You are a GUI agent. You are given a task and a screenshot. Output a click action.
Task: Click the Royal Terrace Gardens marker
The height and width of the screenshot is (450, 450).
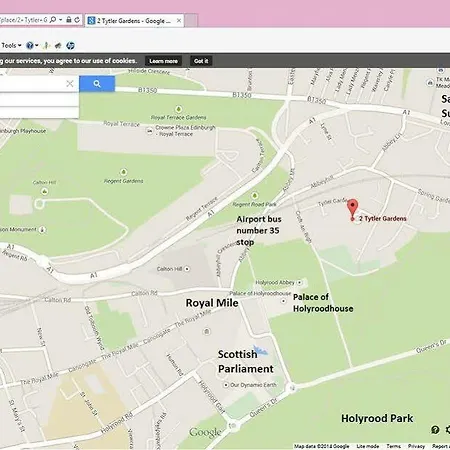[179, 109]
